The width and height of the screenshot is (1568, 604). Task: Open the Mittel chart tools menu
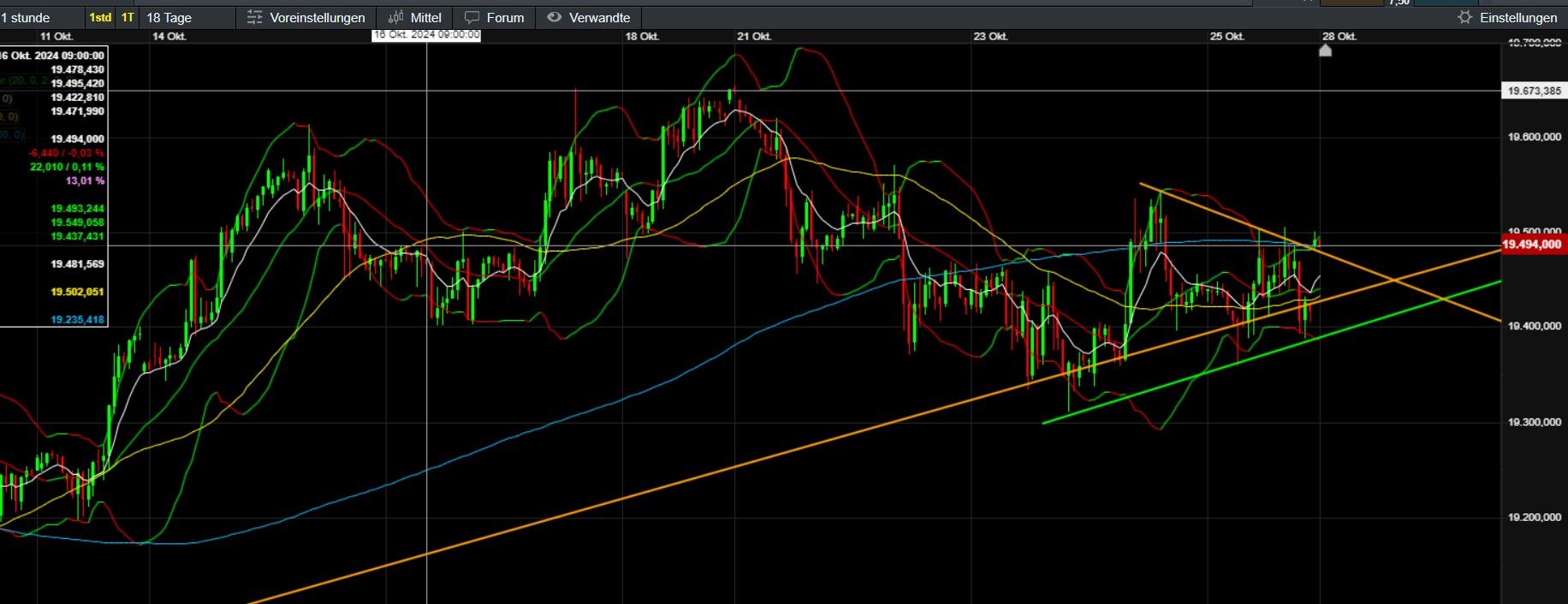tap(414, 17)
